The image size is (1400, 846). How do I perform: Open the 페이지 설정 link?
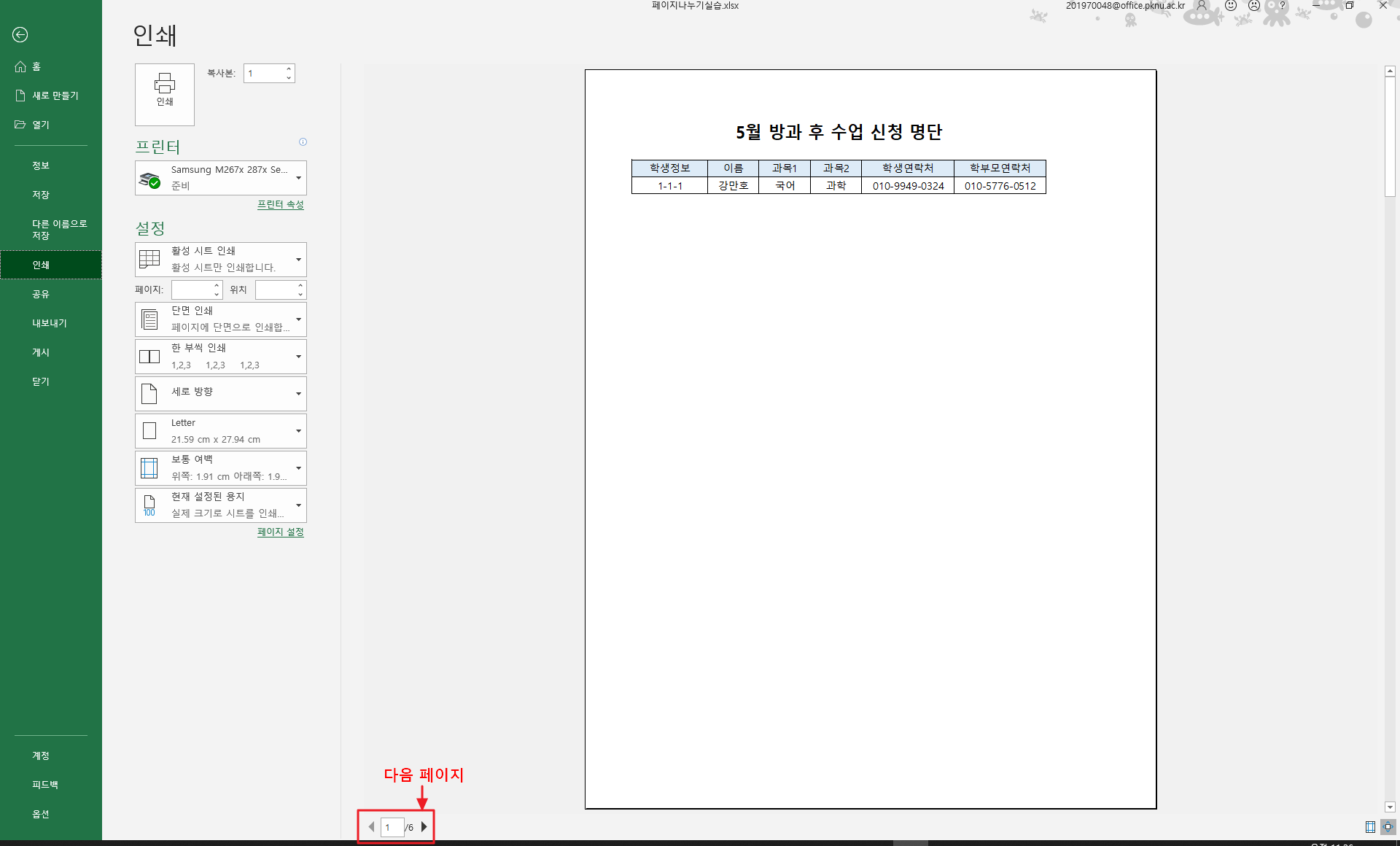(x=280, y=532)
